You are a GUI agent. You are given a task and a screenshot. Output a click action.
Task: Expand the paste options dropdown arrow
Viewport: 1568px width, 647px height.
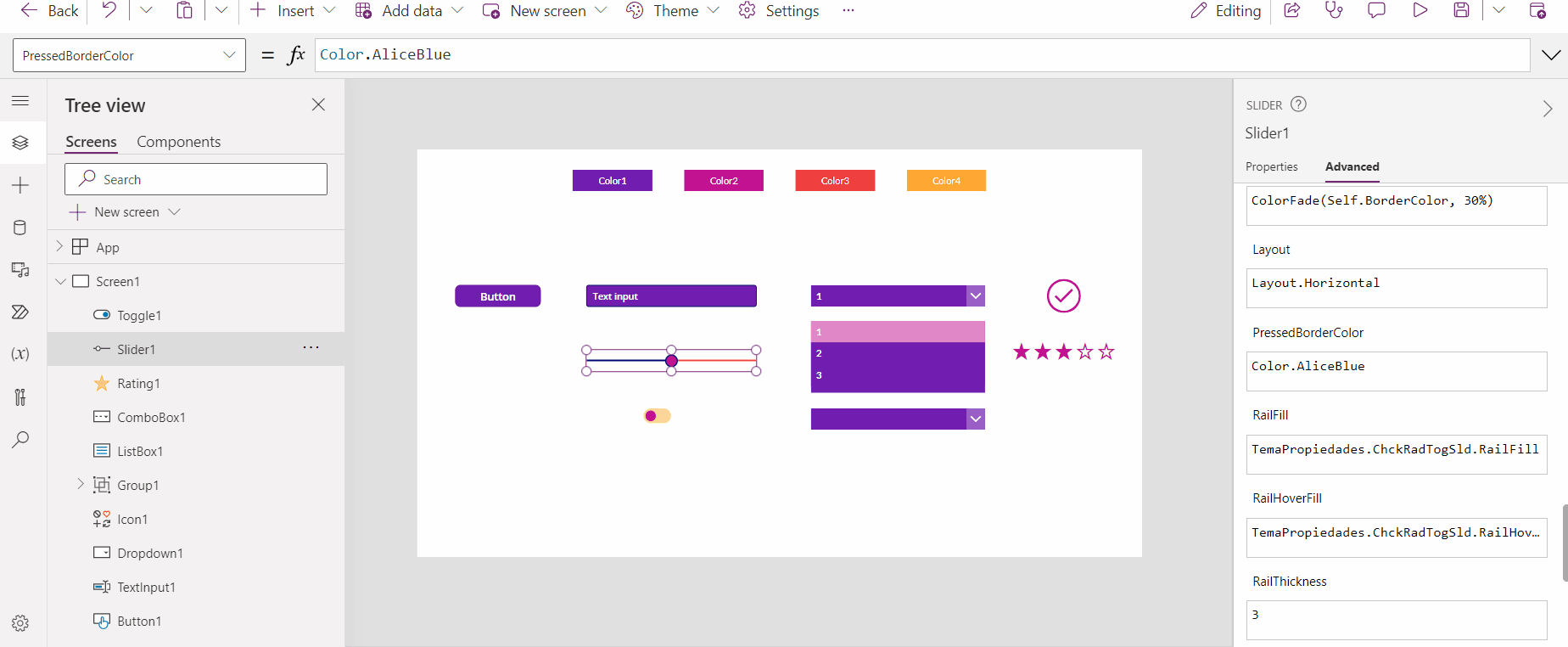pyautogui.click(x=221, y=10)
